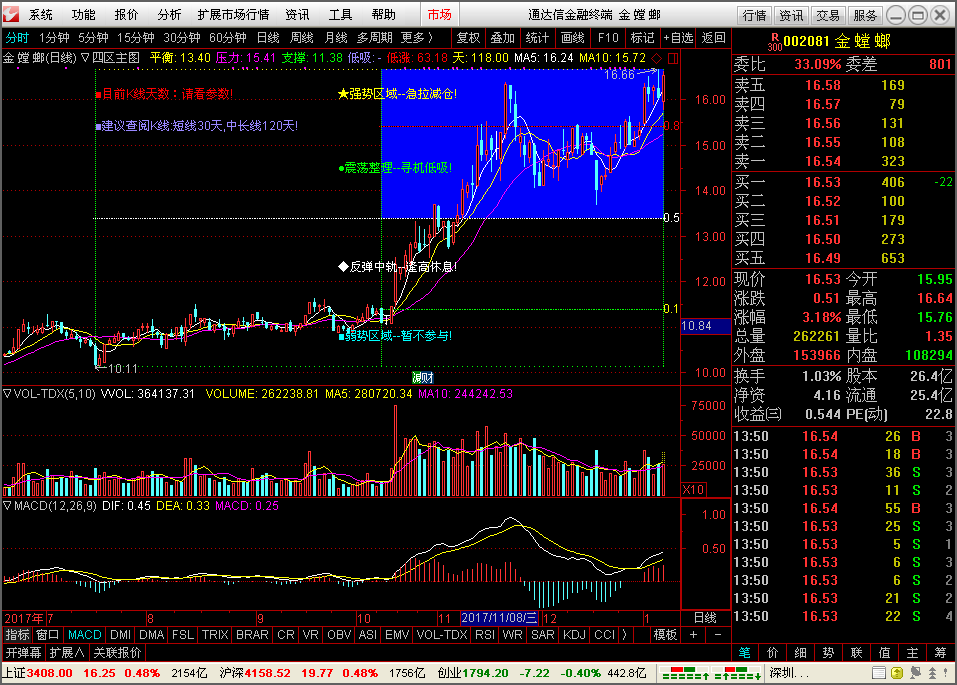Click the split-panel icon above price axis
The width and height of the screenshot is (957, 685).
pos(669,58)
